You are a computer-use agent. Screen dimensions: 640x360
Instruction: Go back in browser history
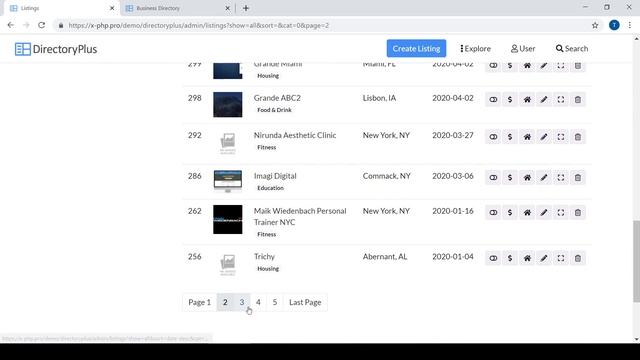[x=11, y=25]
